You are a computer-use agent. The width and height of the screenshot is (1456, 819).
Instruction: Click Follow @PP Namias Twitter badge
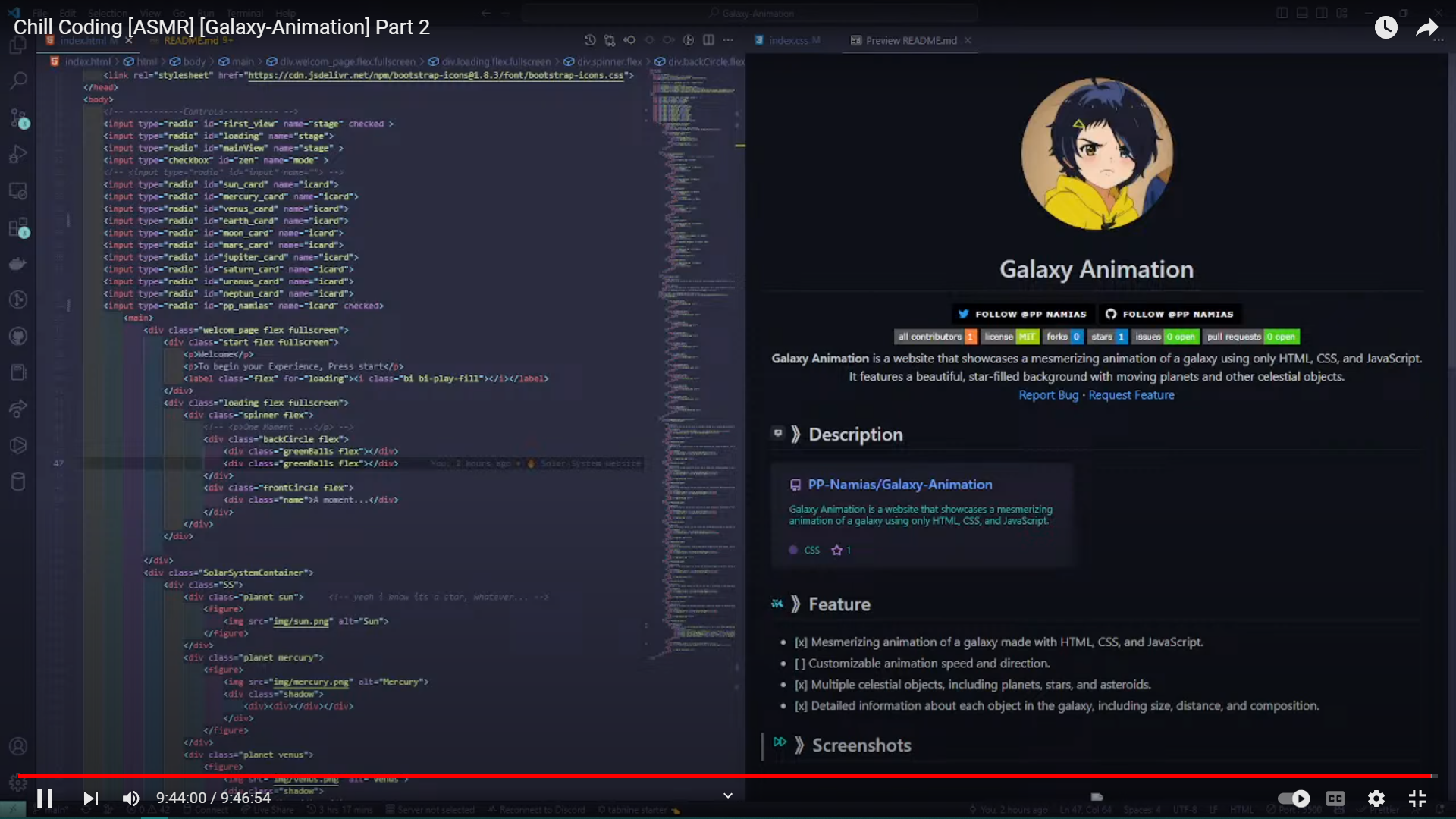[1022, 314]
